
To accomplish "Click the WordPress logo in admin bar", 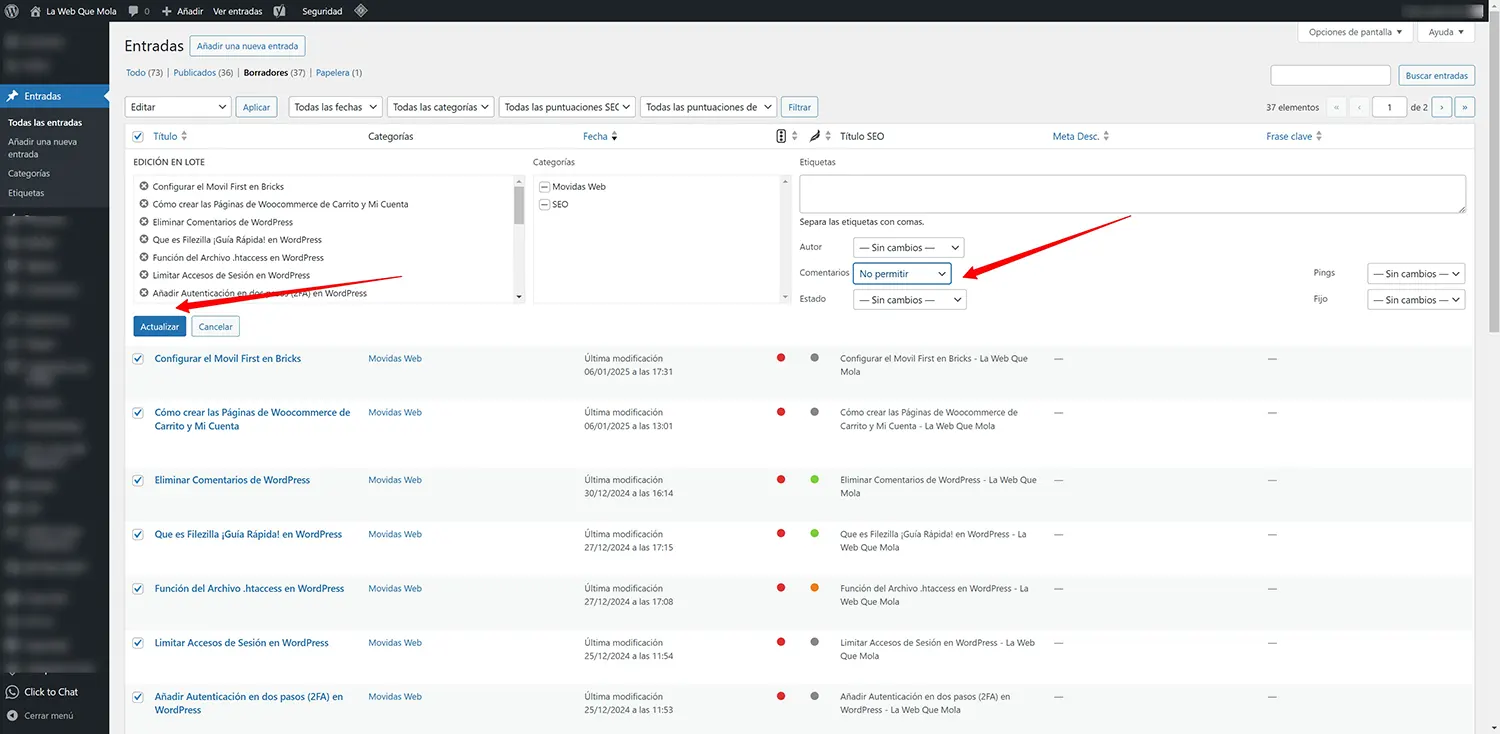I will (x=13, y=11).
